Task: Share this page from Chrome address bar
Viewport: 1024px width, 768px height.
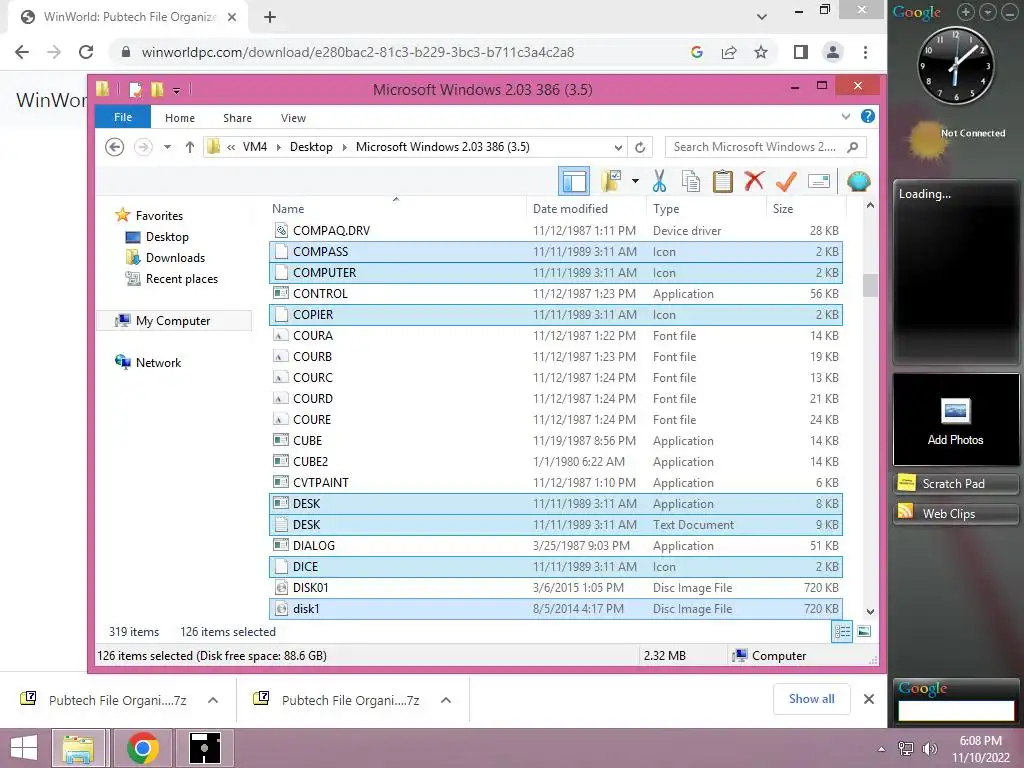Action: click(729, 52)
